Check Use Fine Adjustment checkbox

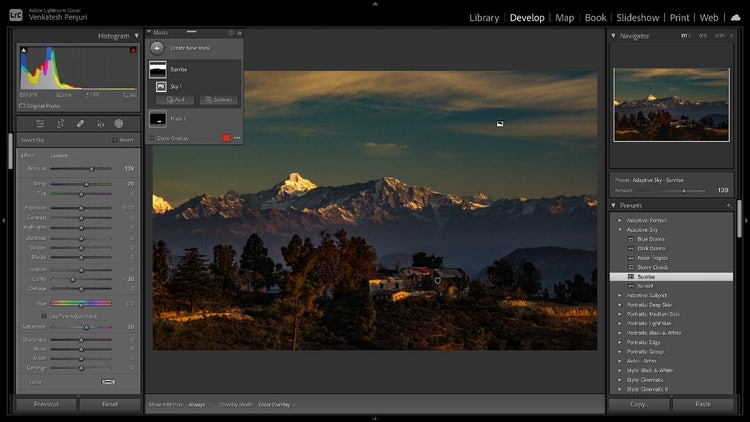click(44, 316)
